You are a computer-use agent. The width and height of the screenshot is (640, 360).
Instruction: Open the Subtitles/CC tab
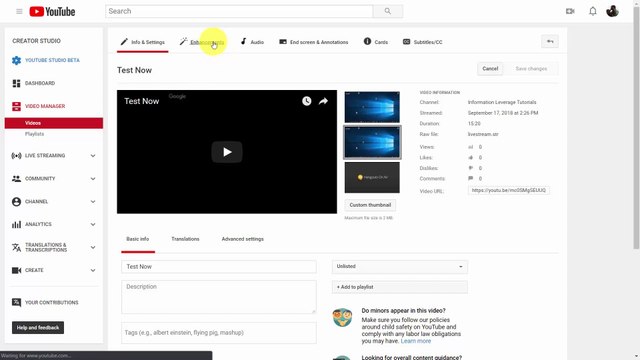point(422,42)
